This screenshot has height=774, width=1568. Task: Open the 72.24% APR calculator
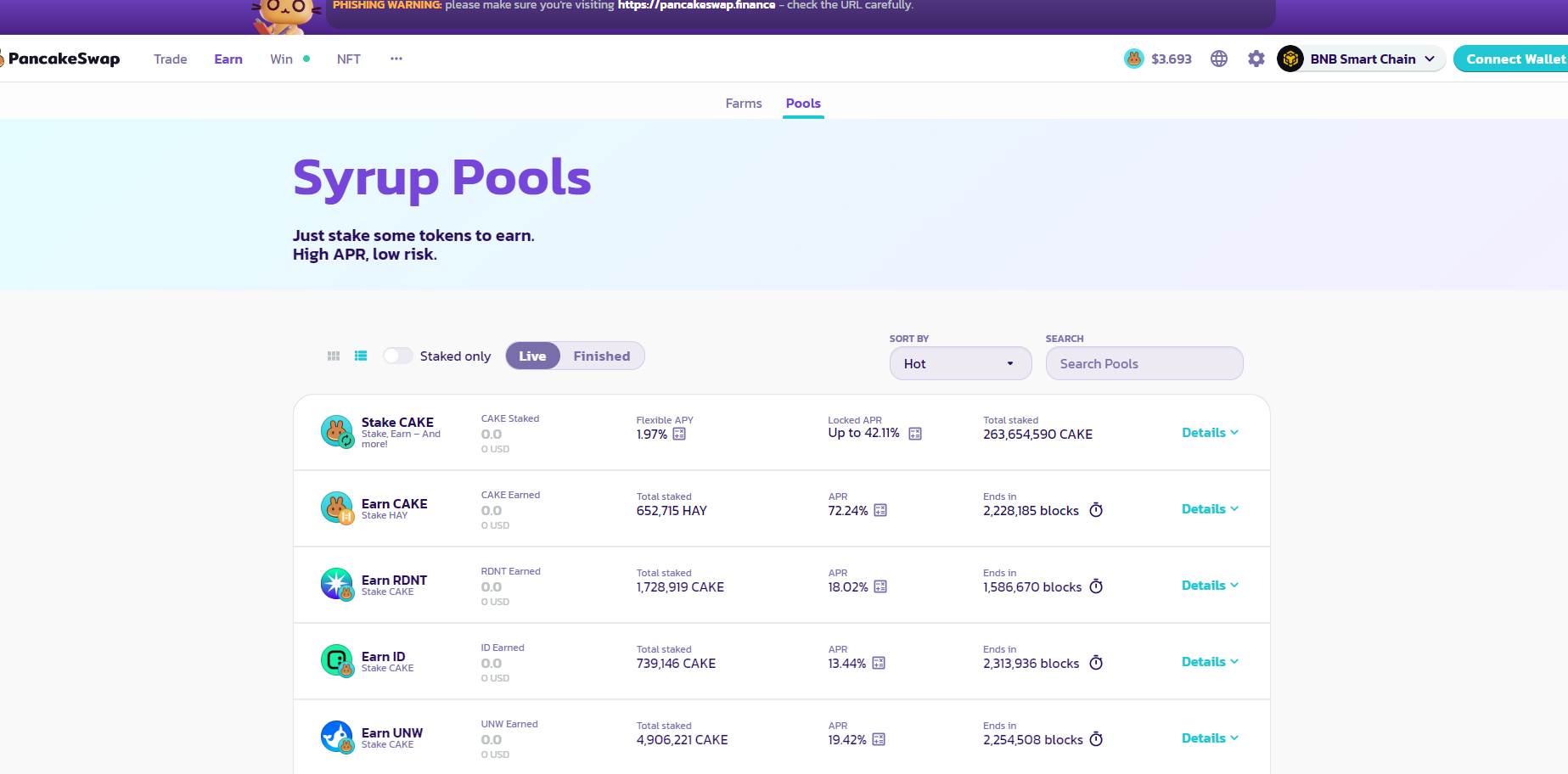(x=880, y=510)
